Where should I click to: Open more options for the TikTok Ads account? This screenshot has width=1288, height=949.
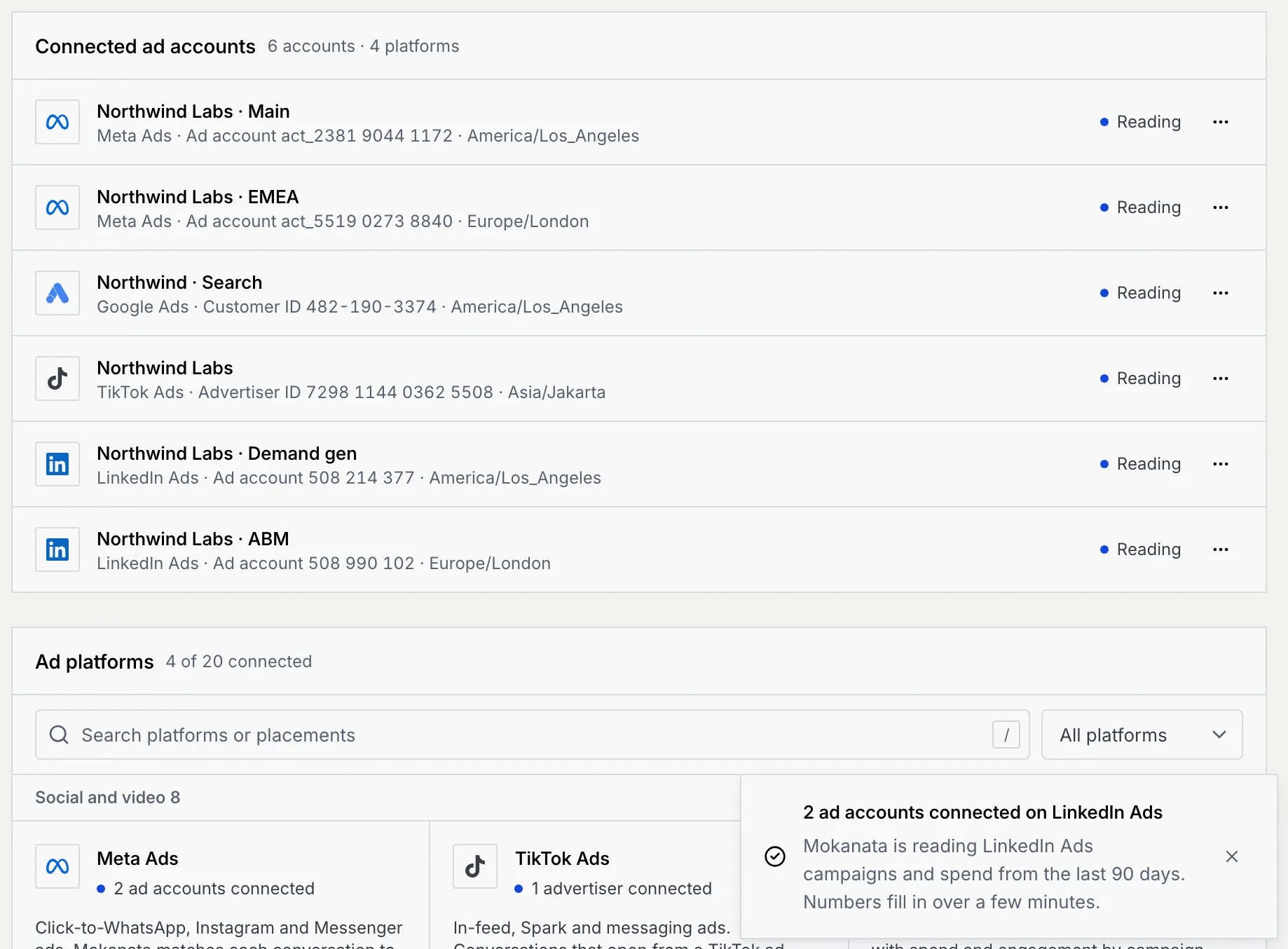coord(1221,378)
